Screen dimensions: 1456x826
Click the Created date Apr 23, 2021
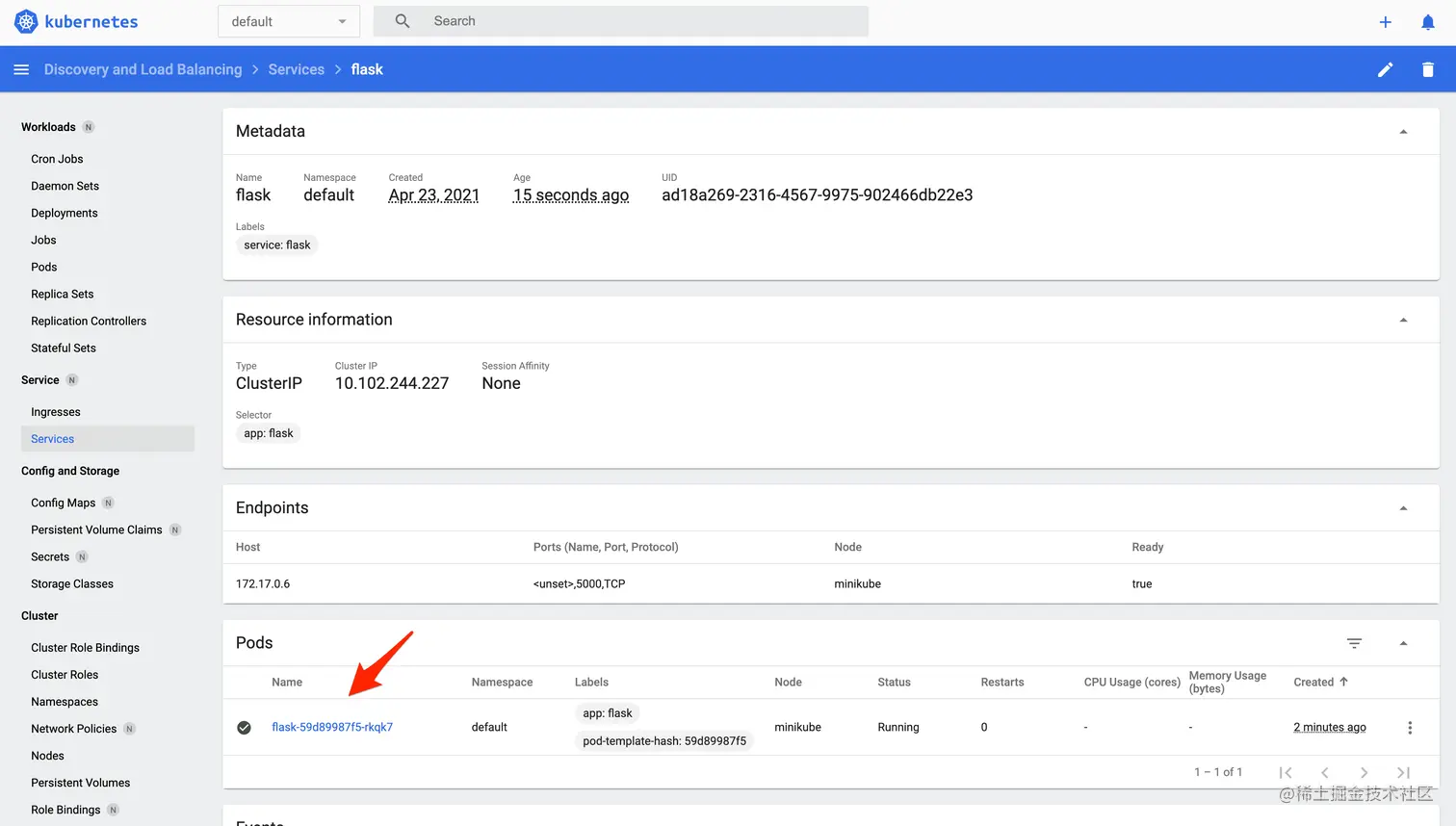[x=433, y=195]
